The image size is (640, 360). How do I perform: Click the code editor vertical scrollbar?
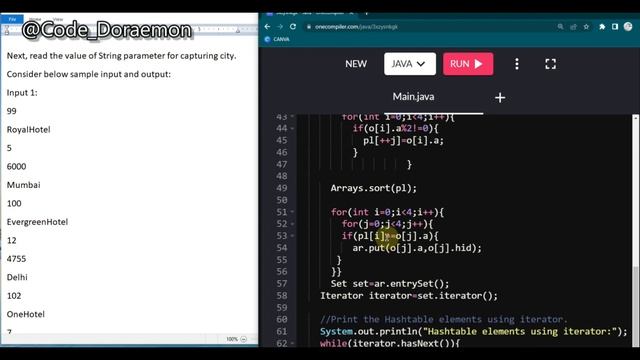pyautogui.click(x=636, y=231)
